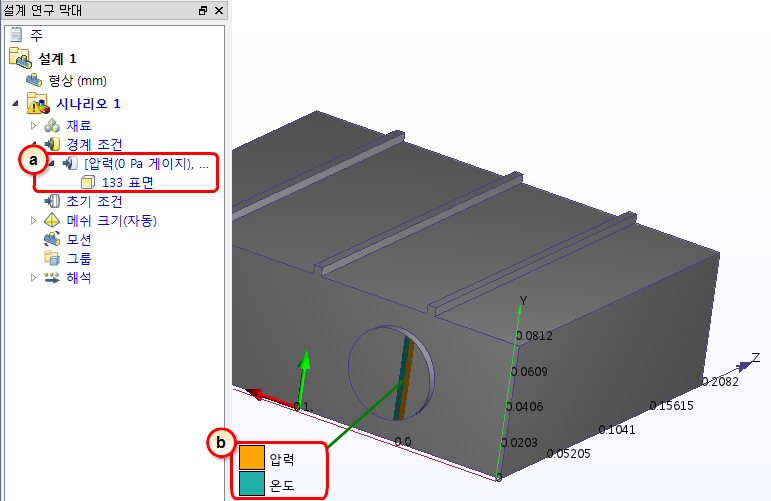Open 메쉬 크기(자동) label

pos(112,220)
